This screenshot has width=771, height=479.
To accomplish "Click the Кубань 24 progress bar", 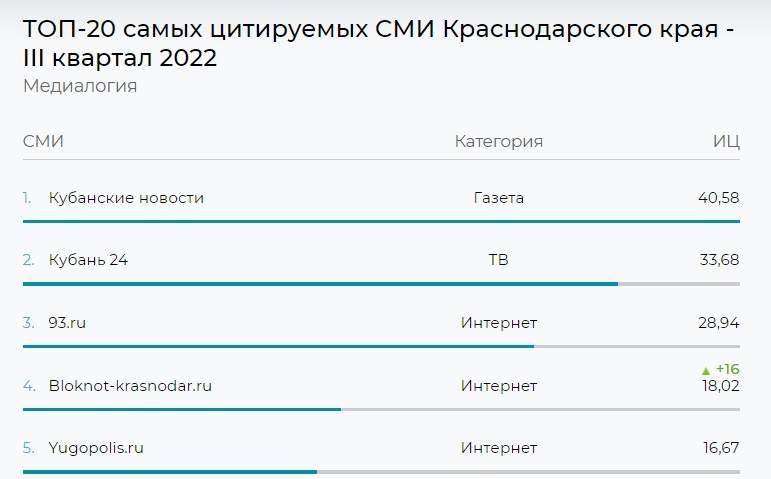I will [x=320, y=284].
